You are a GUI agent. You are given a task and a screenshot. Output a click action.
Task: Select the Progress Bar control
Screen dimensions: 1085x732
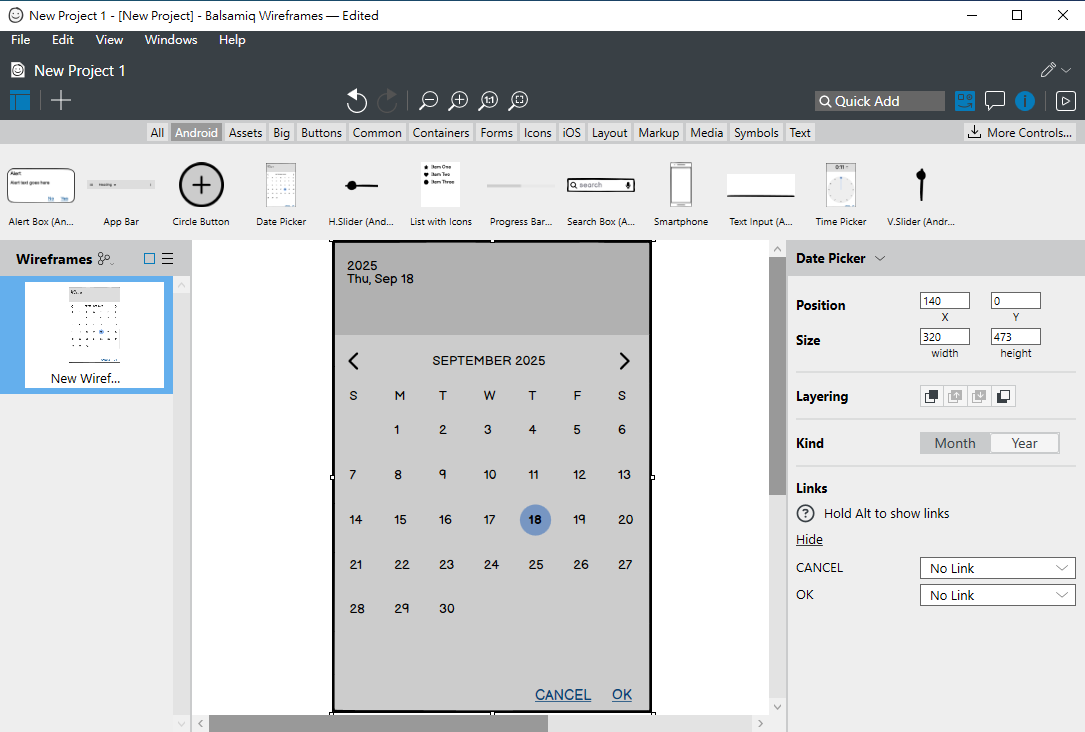pos(521,196)
